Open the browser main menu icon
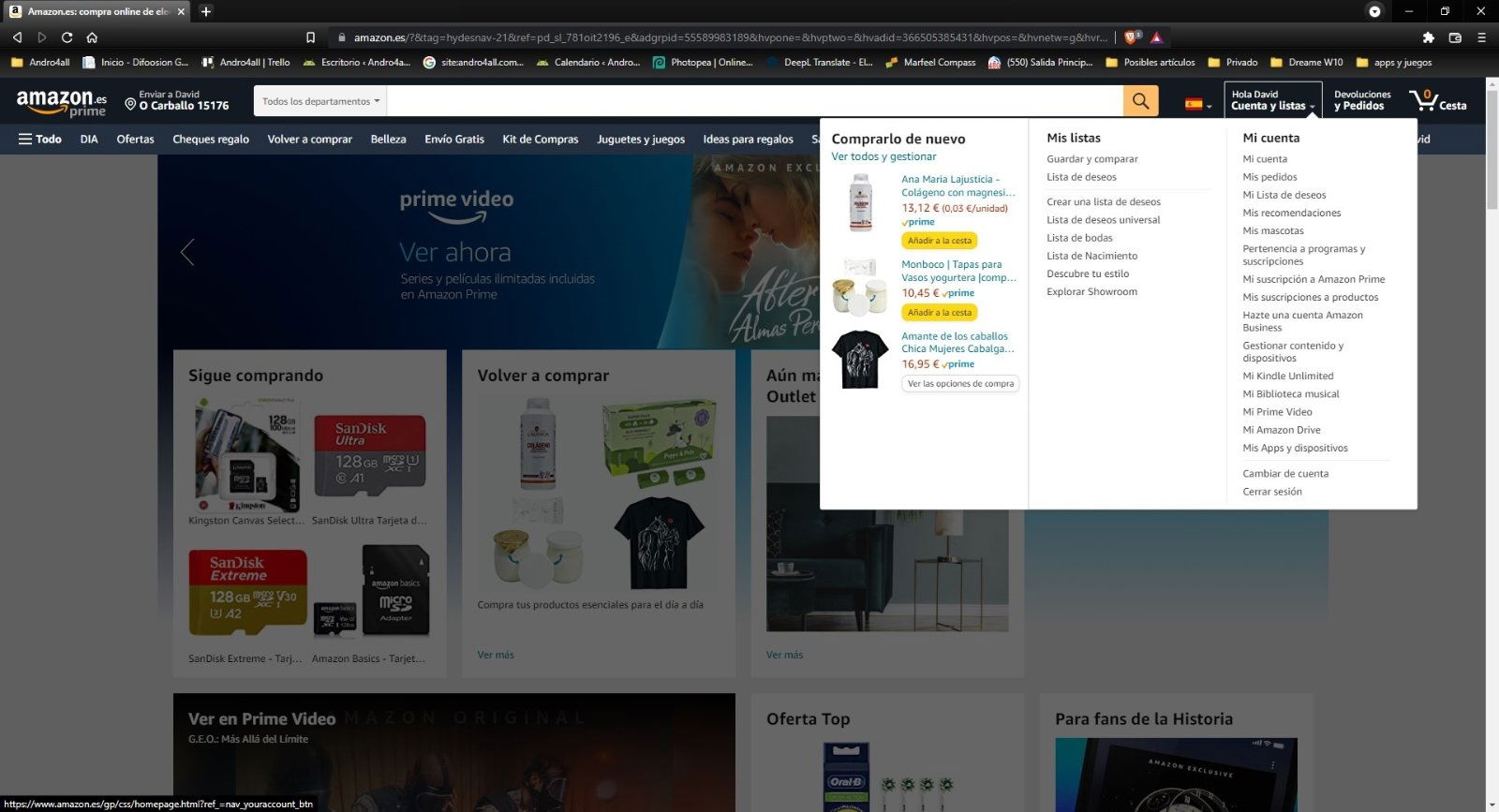1499x812 pixels. 1481,37
